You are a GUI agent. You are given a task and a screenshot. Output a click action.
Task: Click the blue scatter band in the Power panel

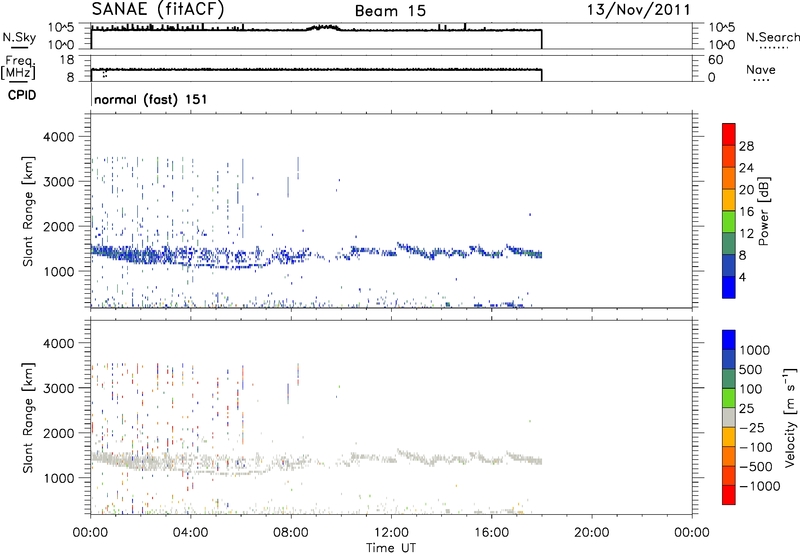coord(316,254)
